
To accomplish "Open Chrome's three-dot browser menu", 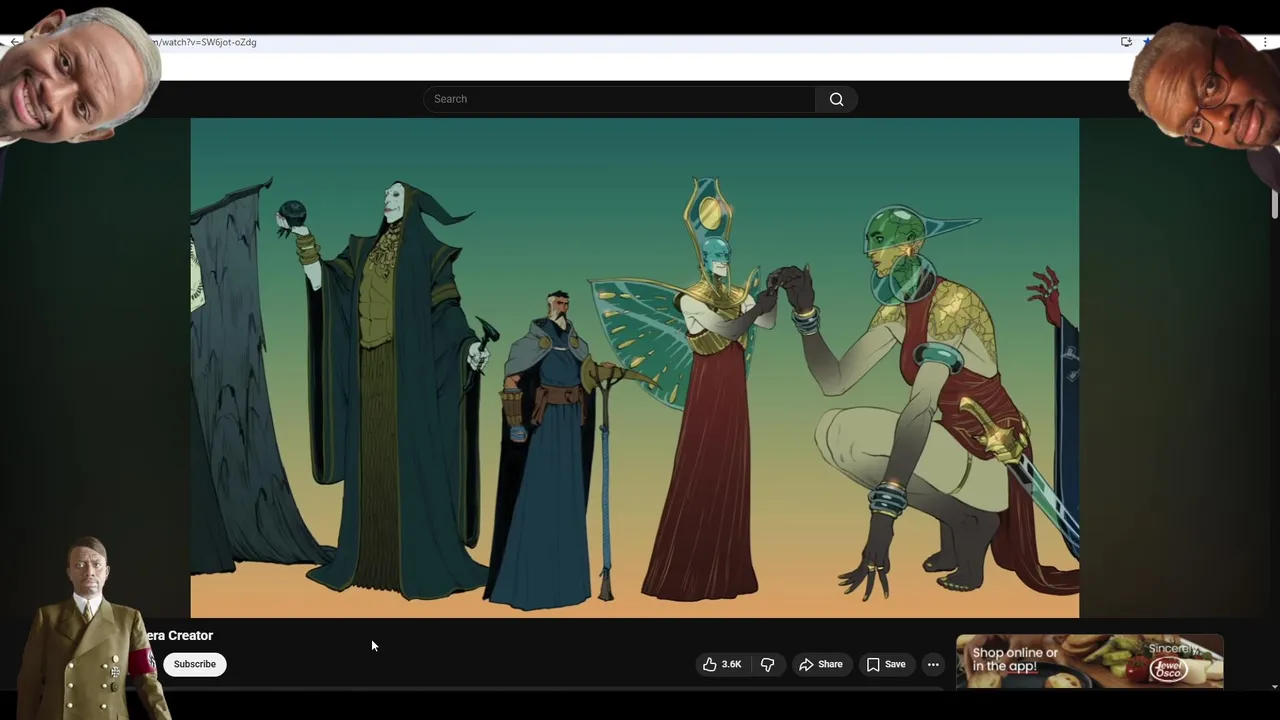I will click(x=1265, y=42).
